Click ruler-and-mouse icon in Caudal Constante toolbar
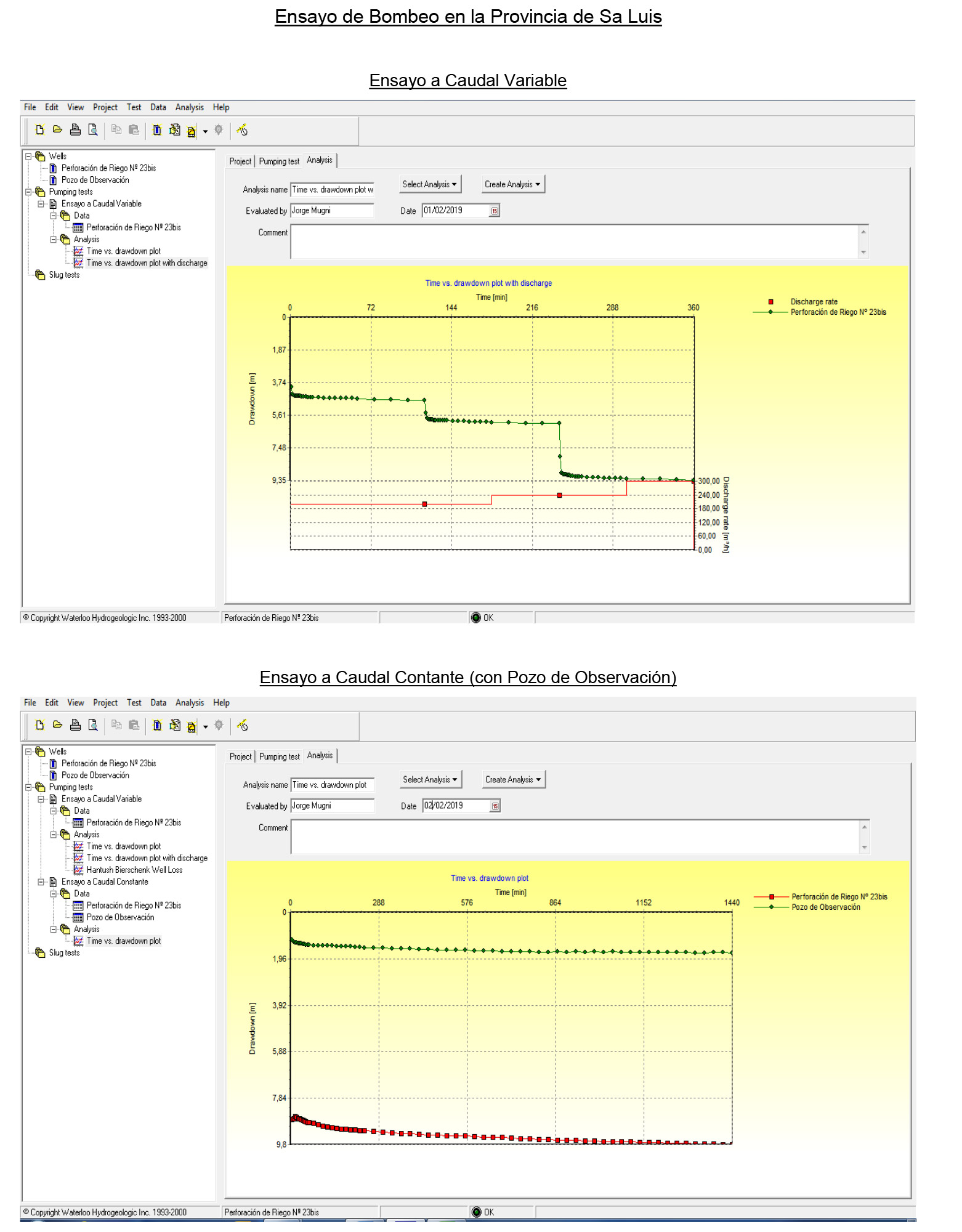The height and width of the screenshot is (1232, 962). pos(242,725)
